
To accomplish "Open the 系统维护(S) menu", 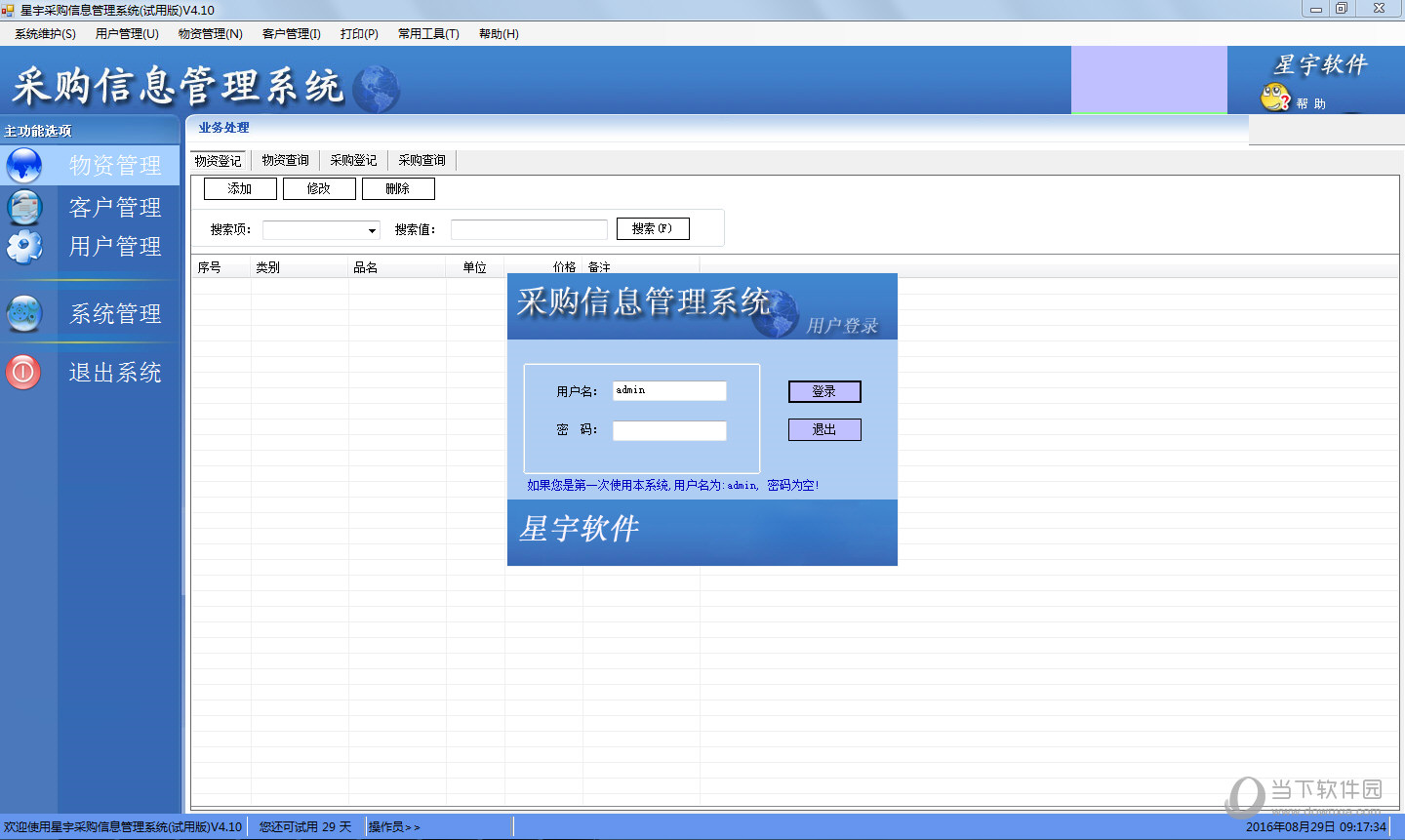I will click(45, 34).
